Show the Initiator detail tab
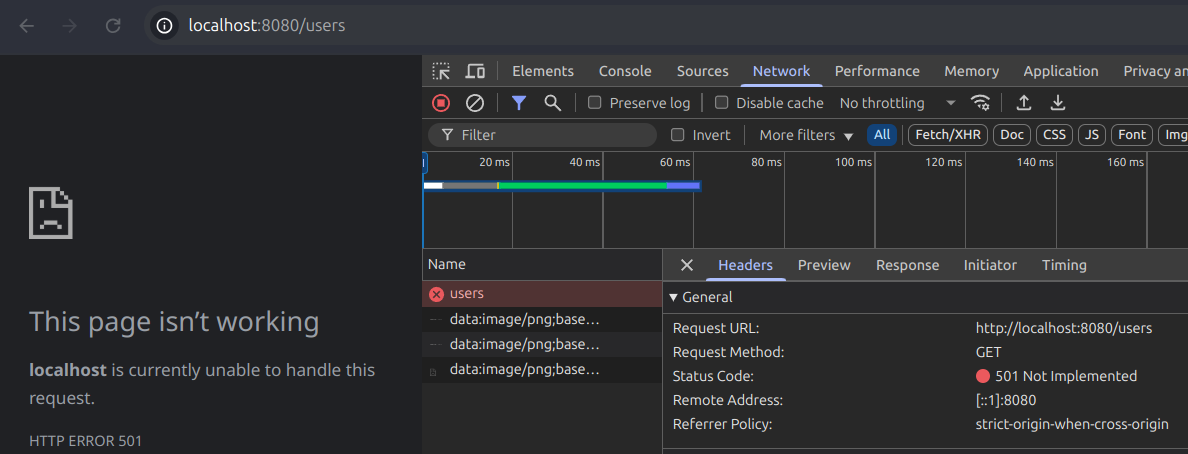The image size is (1188, 454). (990, 265)
